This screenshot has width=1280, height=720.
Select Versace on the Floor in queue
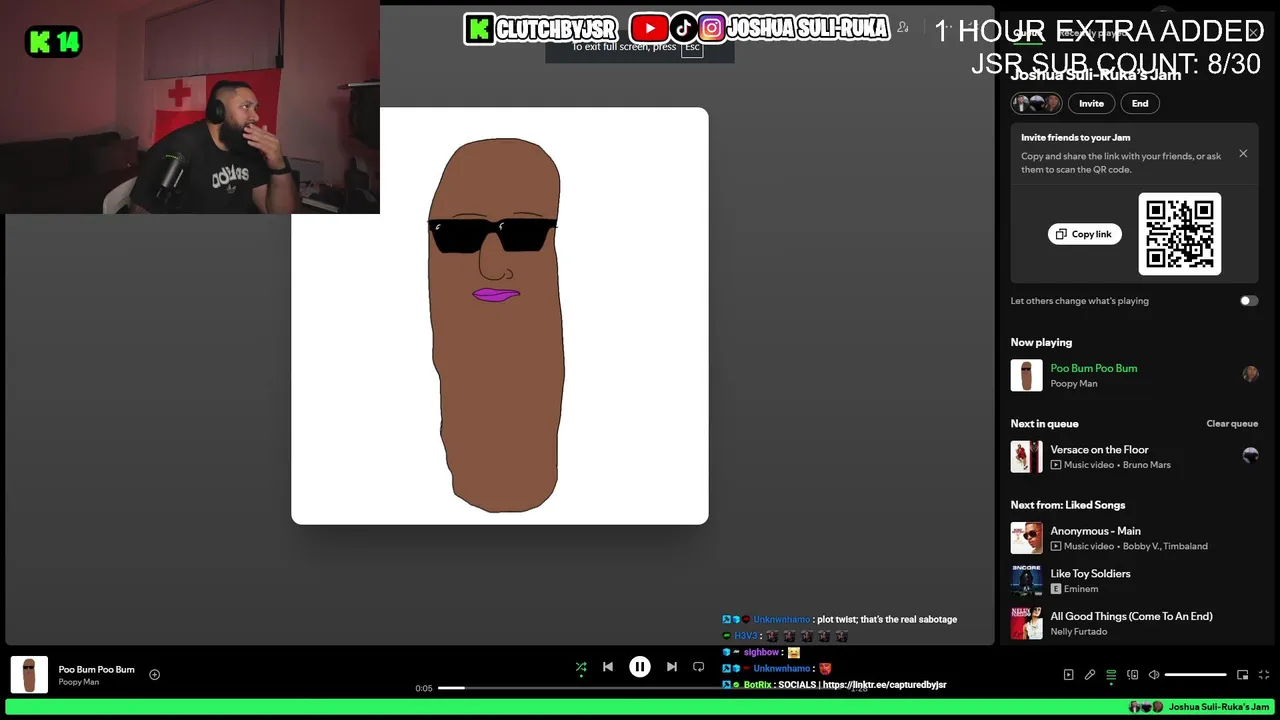[1099, 450]
